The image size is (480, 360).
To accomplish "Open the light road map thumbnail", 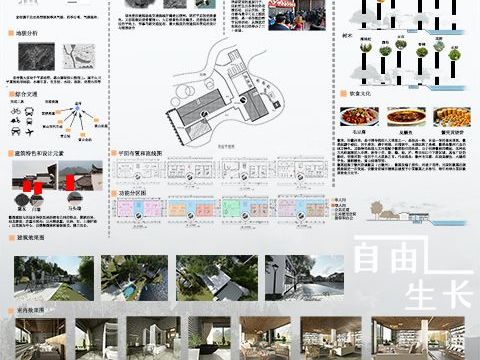I will pyautogui.click(x=79, y=56).
